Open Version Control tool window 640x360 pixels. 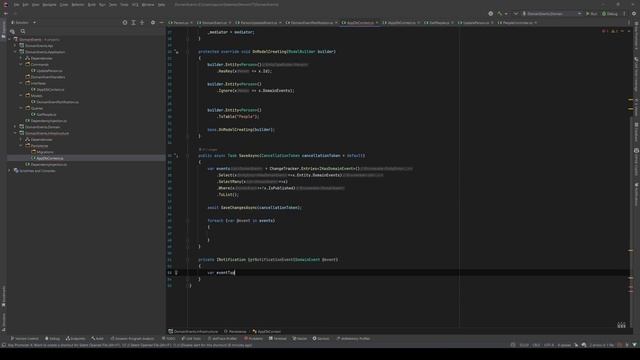pos(25,338)
